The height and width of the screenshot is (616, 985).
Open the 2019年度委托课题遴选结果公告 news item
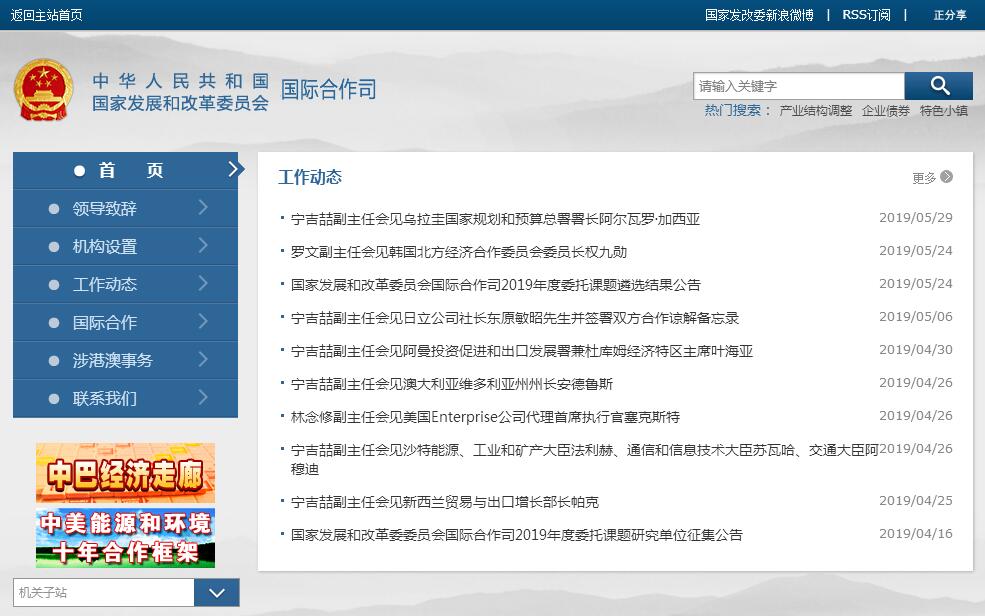[x=496, y=285]
